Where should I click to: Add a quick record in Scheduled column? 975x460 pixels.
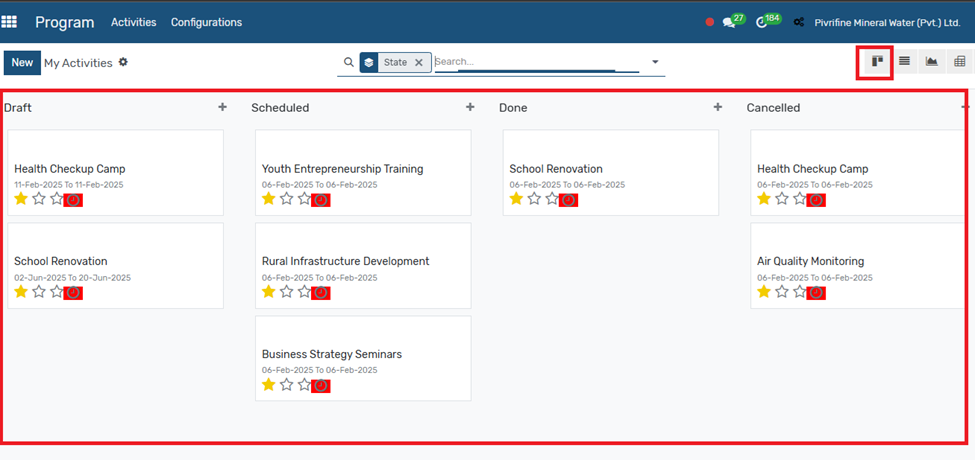470,107
